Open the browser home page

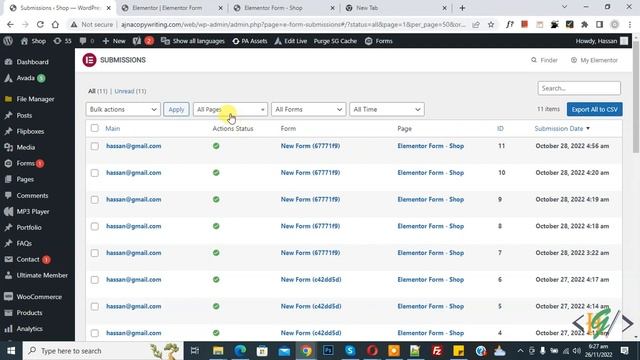point(55,24)
